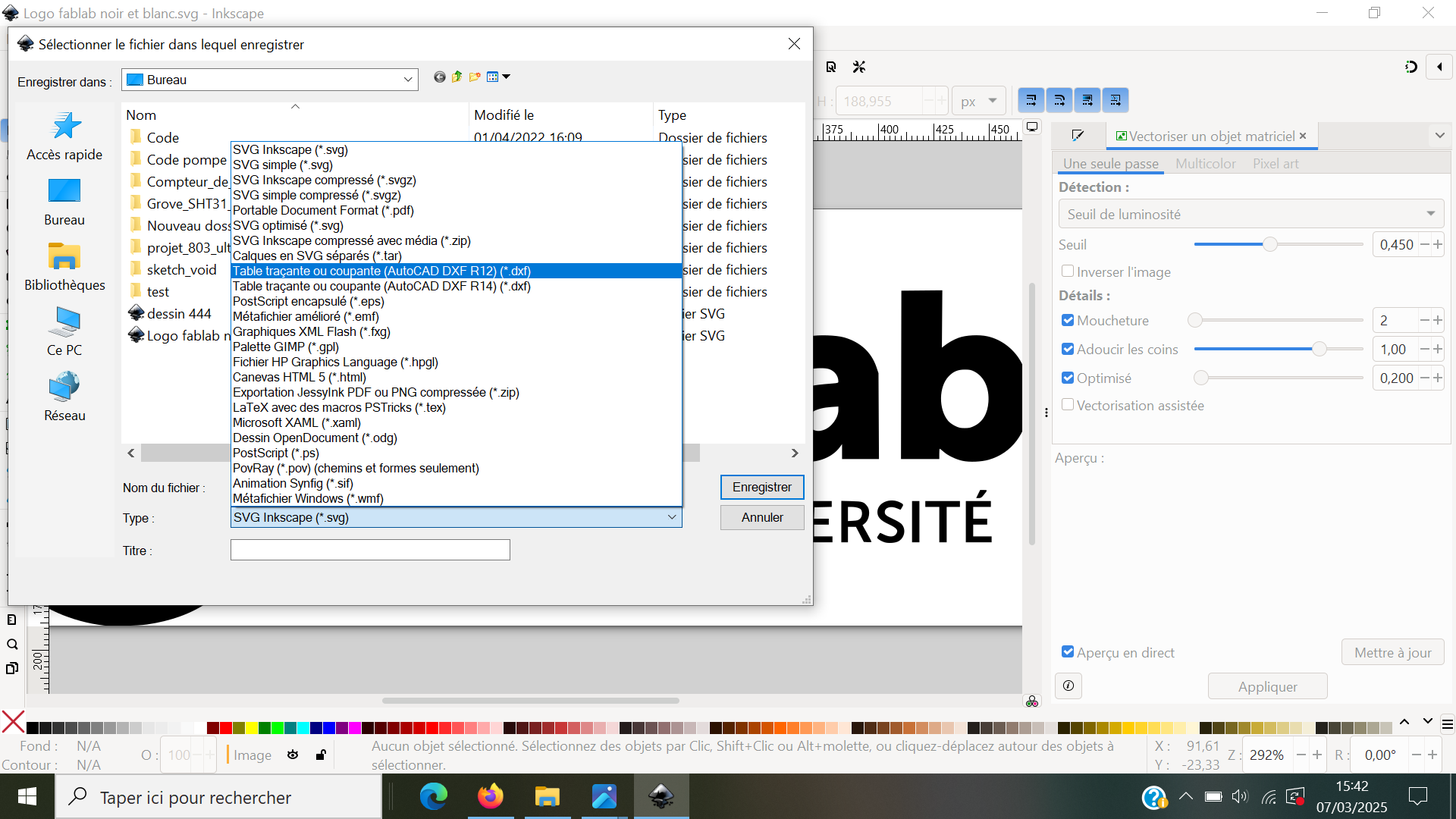Viewport: 1456px width, 819px height.
Task: Click the Enregistrer button
Action: click(x=761, y=487)
